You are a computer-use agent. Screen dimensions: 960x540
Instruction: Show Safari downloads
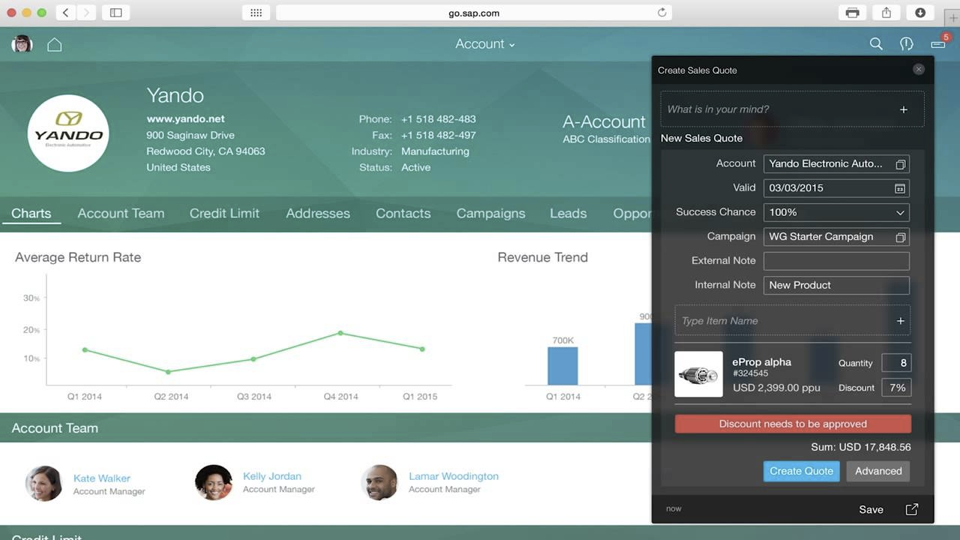(x=920, y=12)
